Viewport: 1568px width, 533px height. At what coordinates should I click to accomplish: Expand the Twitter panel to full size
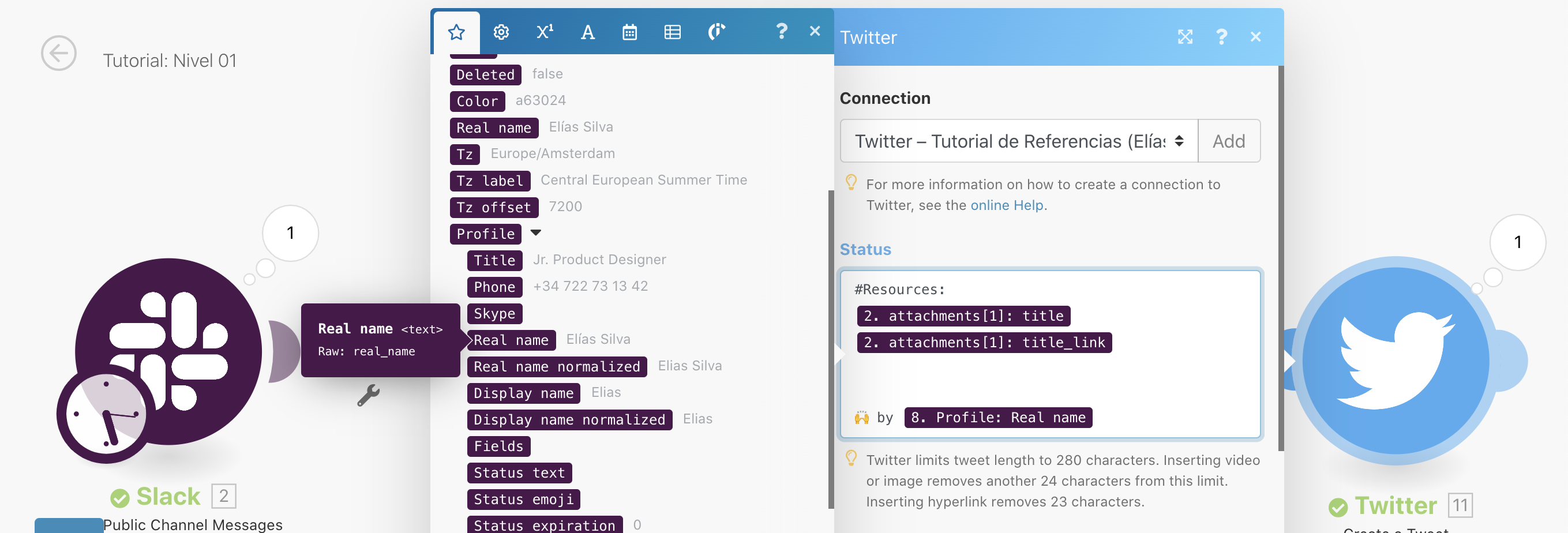point(1184,37)
